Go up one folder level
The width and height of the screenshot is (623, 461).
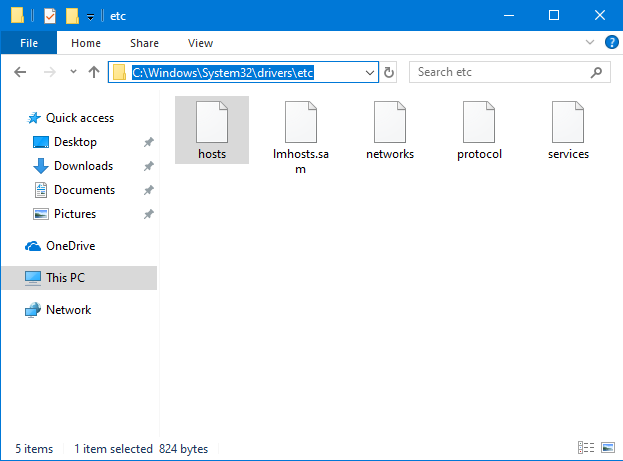point(94,72)
